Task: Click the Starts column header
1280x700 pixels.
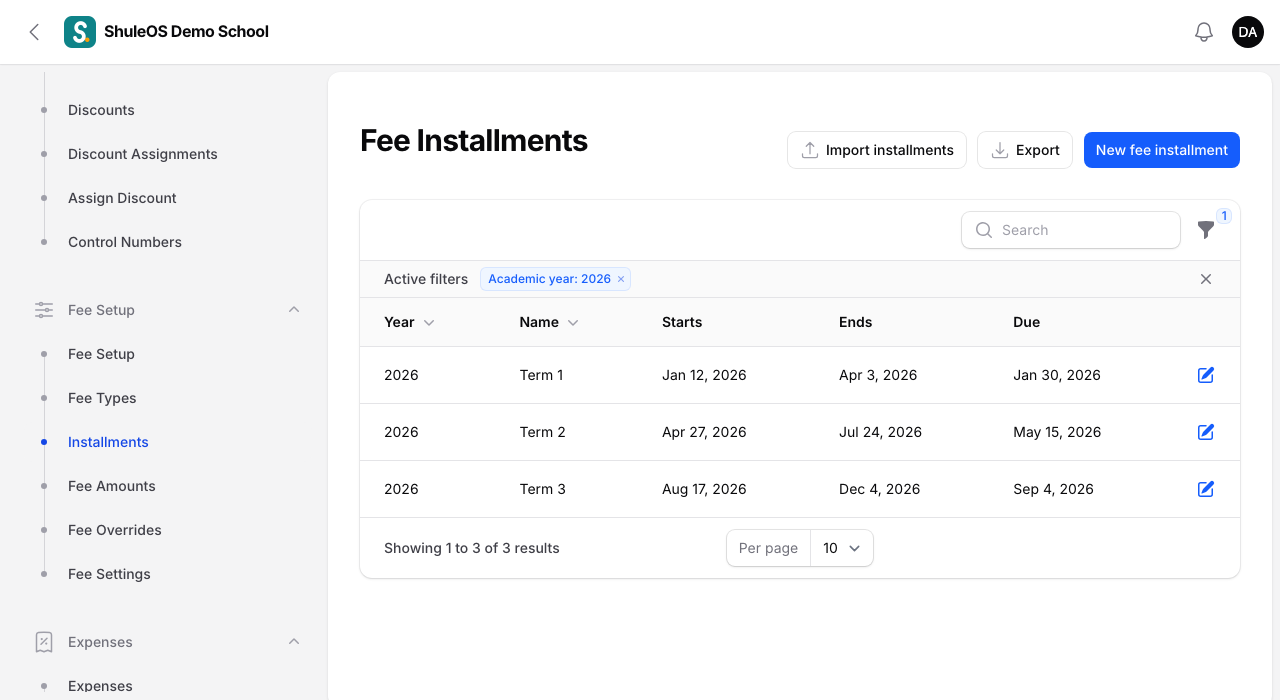Action: [x=682, y=322]
